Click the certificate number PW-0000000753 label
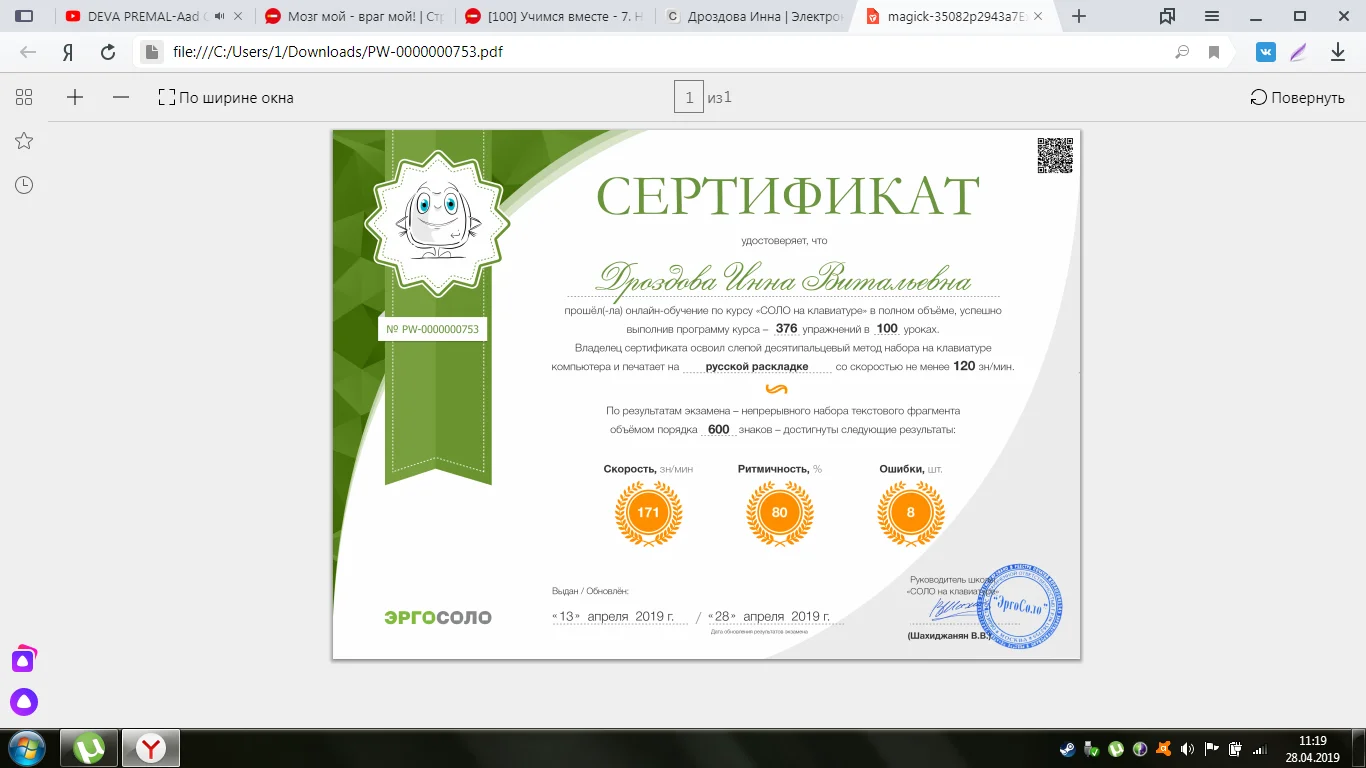 point(433,329)
